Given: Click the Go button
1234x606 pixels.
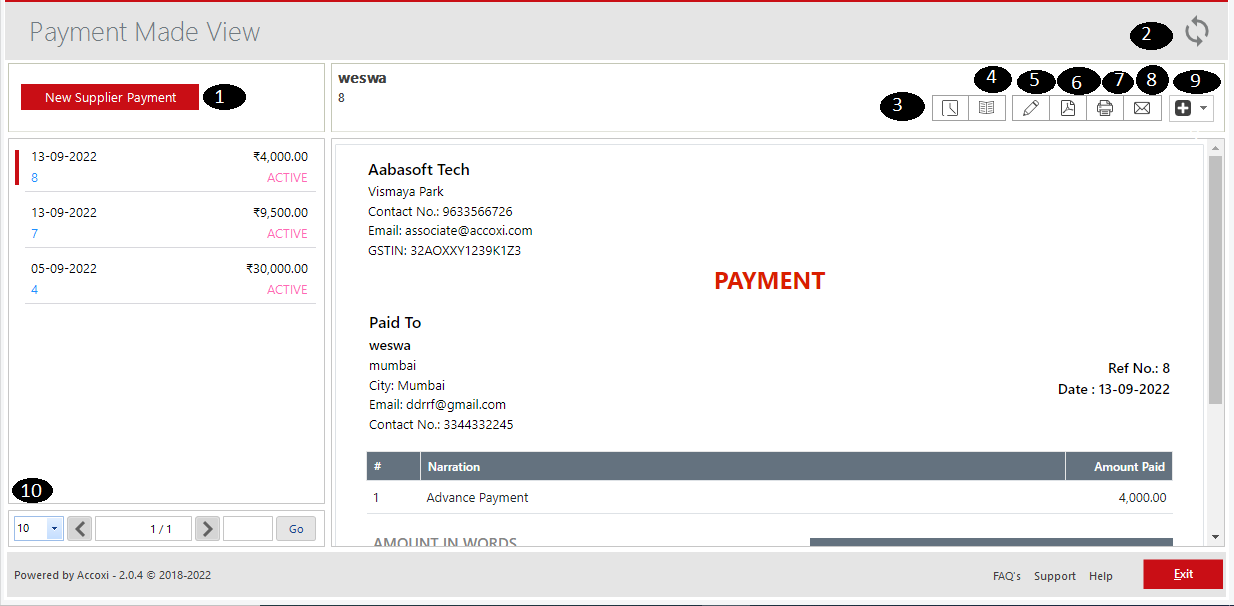Looking at the screenshot, I should click(296, 528).
